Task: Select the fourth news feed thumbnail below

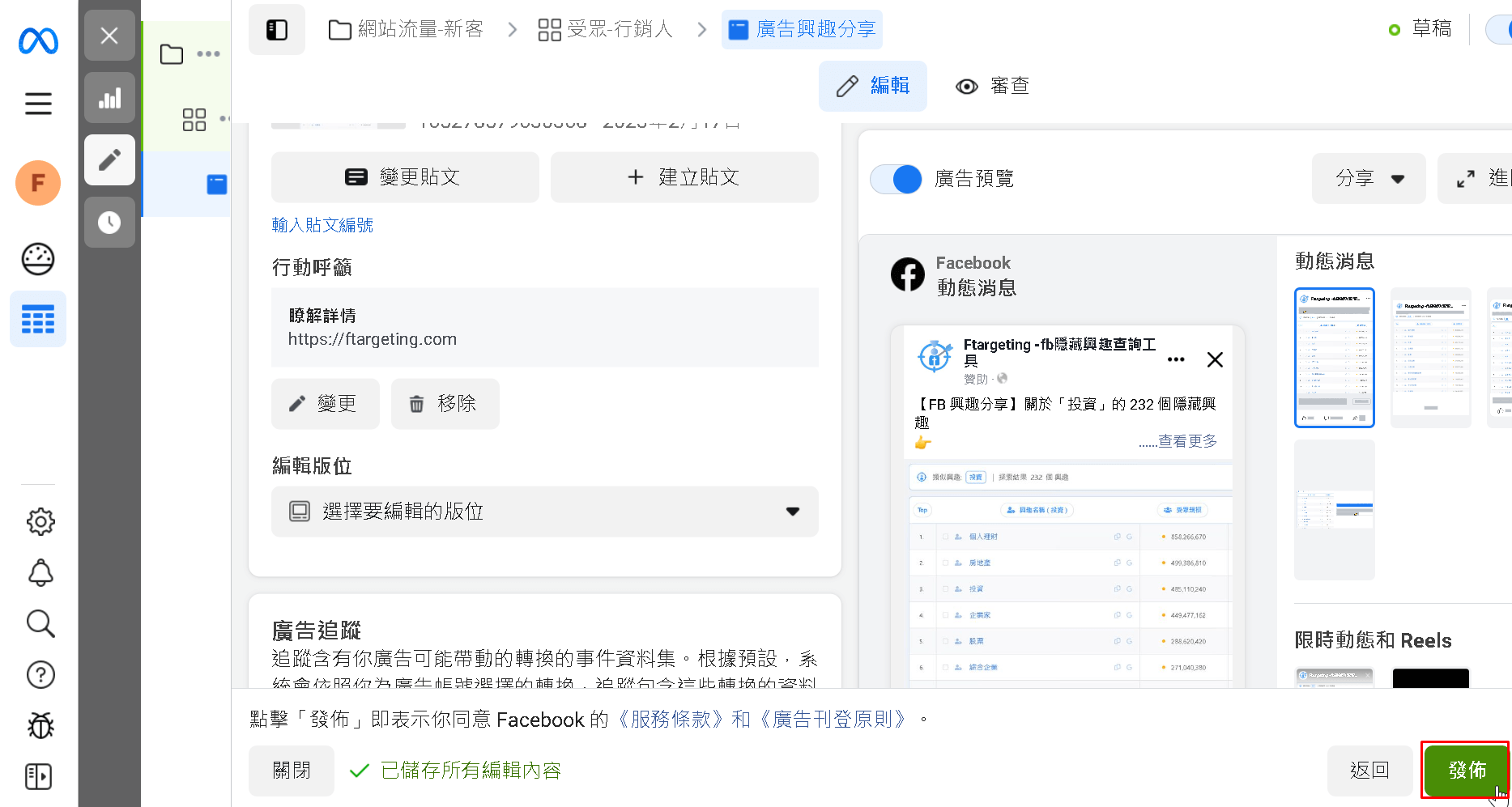Action: (1335, 510)
